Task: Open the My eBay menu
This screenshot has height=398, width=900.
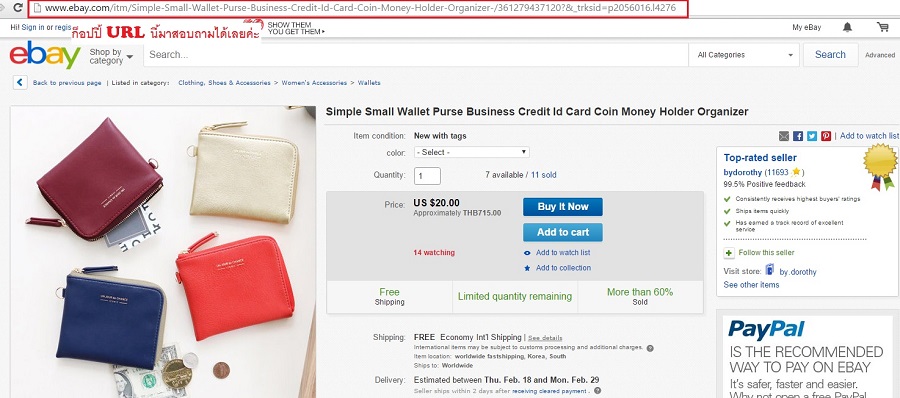Action: pos(806,27)
